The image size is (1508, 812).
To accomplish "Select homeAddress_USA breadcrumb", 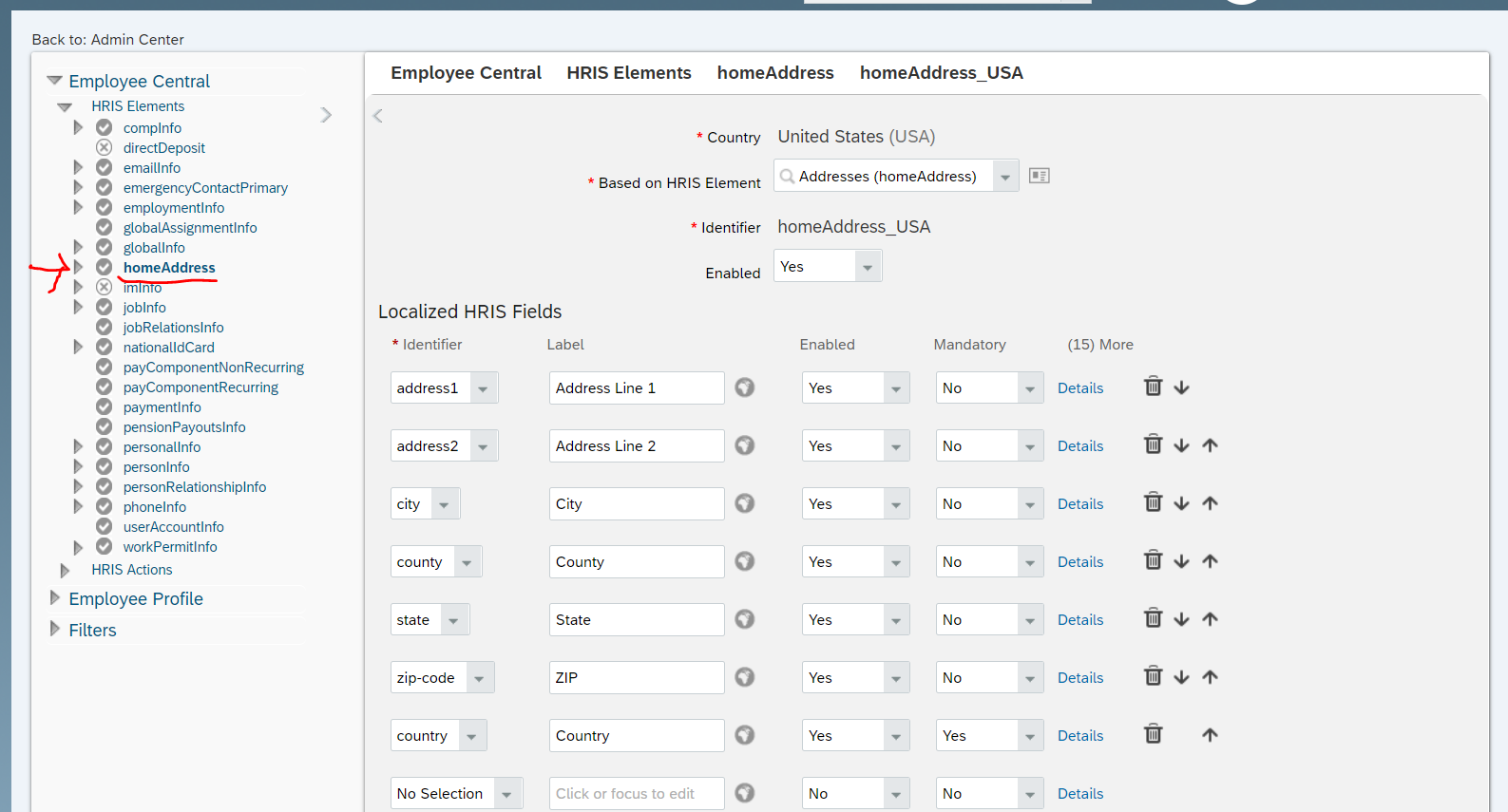I will coord(942,73).
